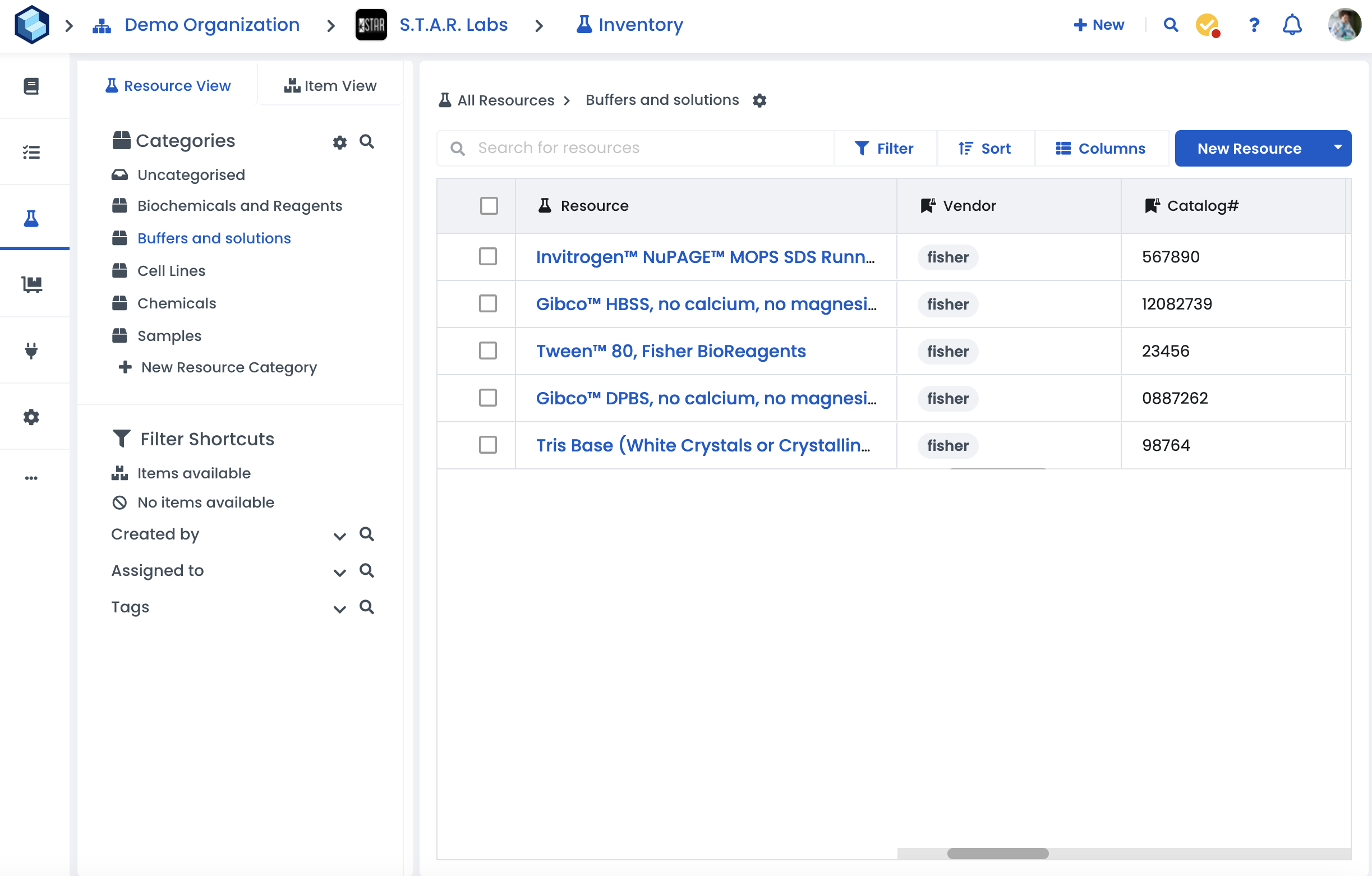Open the order management cart icon
This screenshot has height=876, width=1372.
[31, 284]
